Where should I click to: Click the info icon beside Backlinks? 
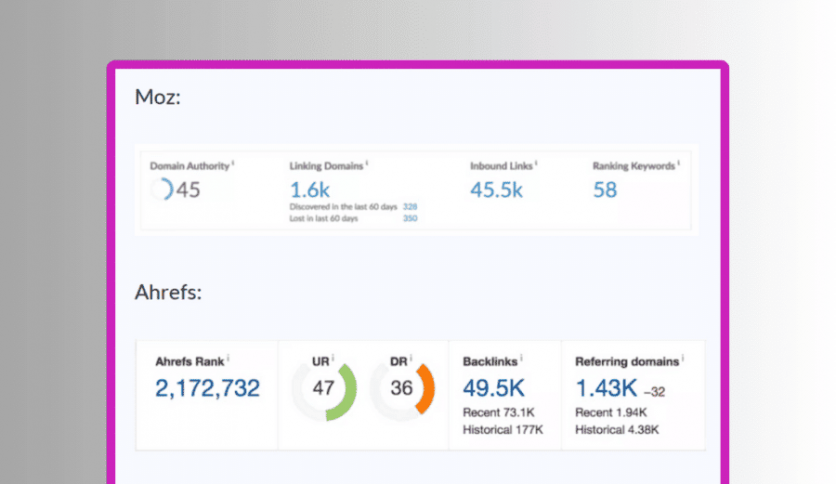(x=521, y=358)
